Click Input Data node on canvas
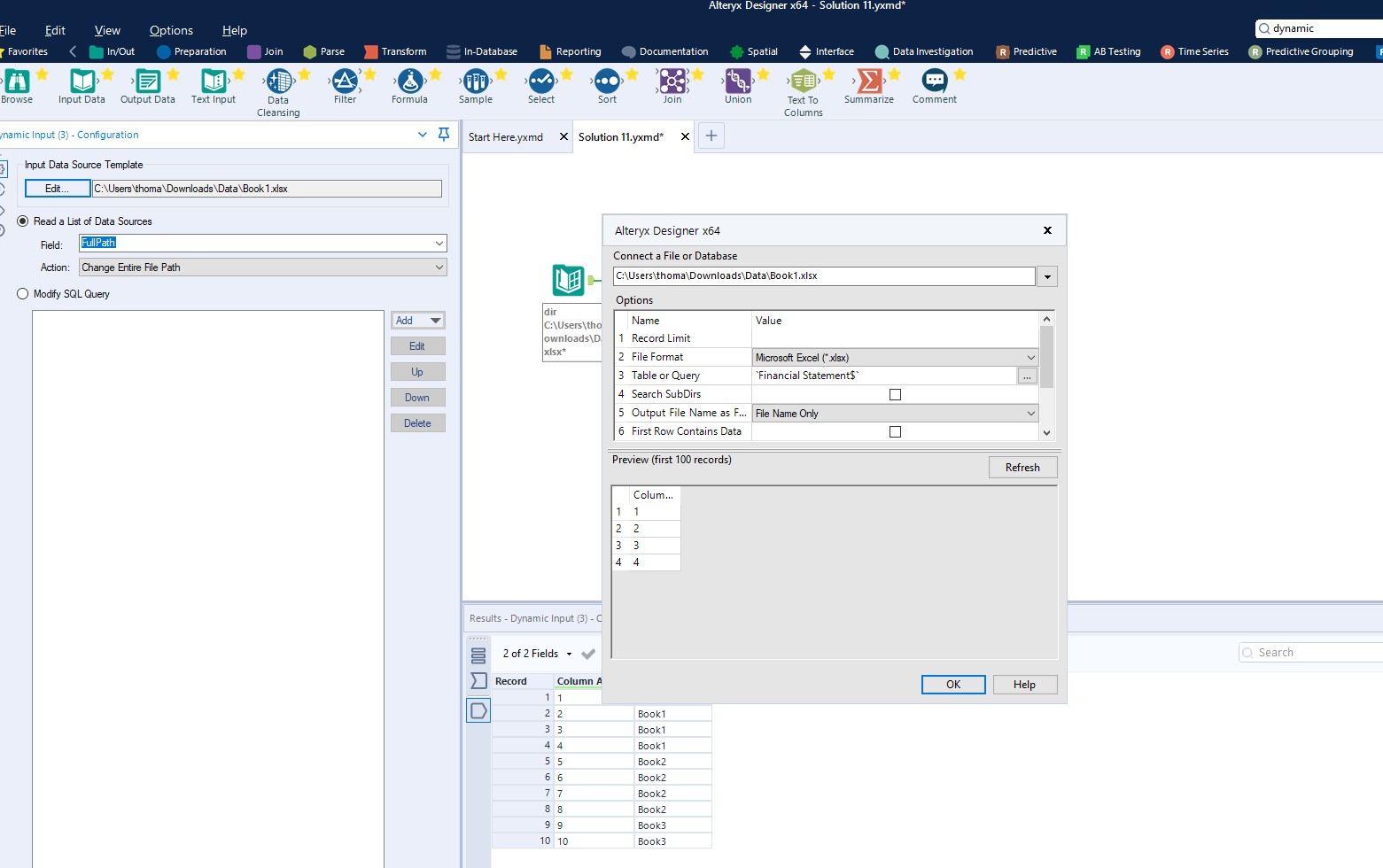The width and height of the screenshot is (1383, 868). [x=569, y=281]
